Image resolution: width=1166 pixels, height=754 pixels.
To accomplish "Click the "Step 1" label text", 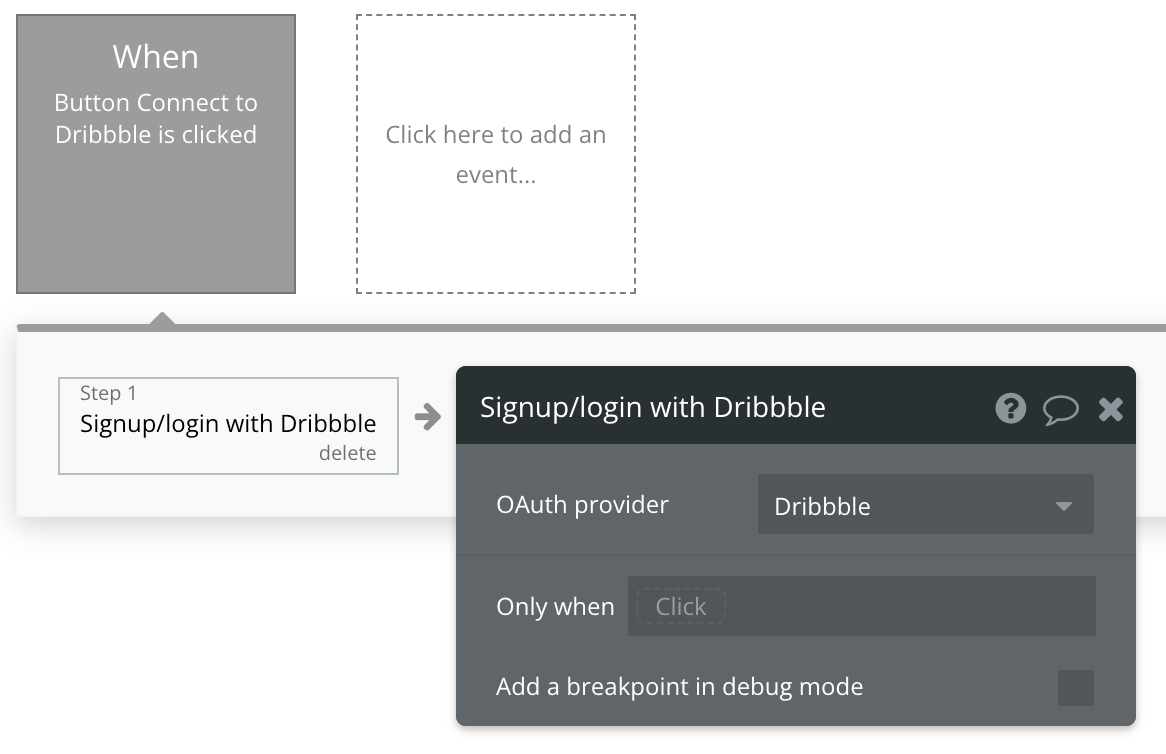I will click(108, 393).
